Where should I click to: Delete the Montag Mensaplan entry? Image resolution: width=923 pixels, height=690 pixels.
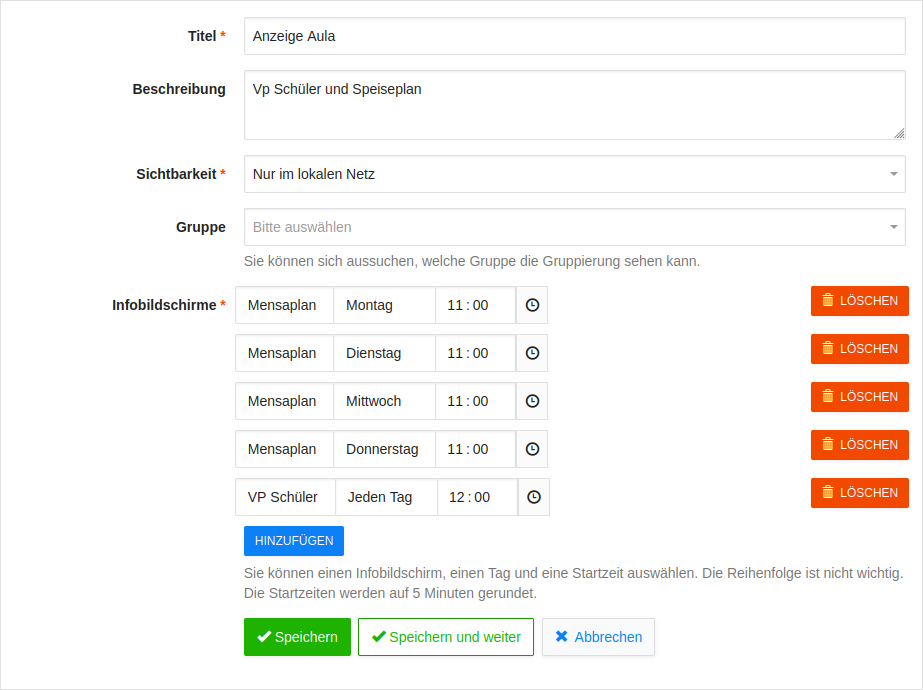pyautogui.click(x=859, y=301)
